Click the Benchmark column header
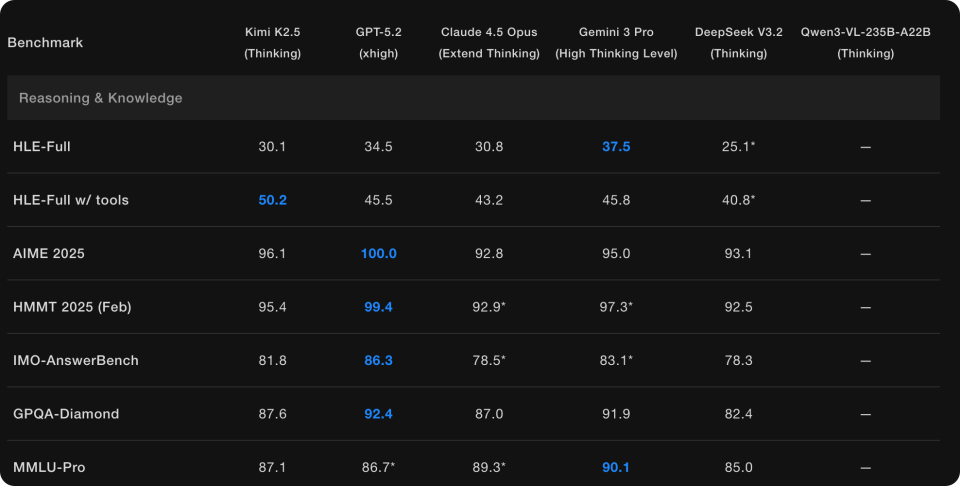Image resolution: width=960 pixels, height=486 pixels. [x=45, y=43]
